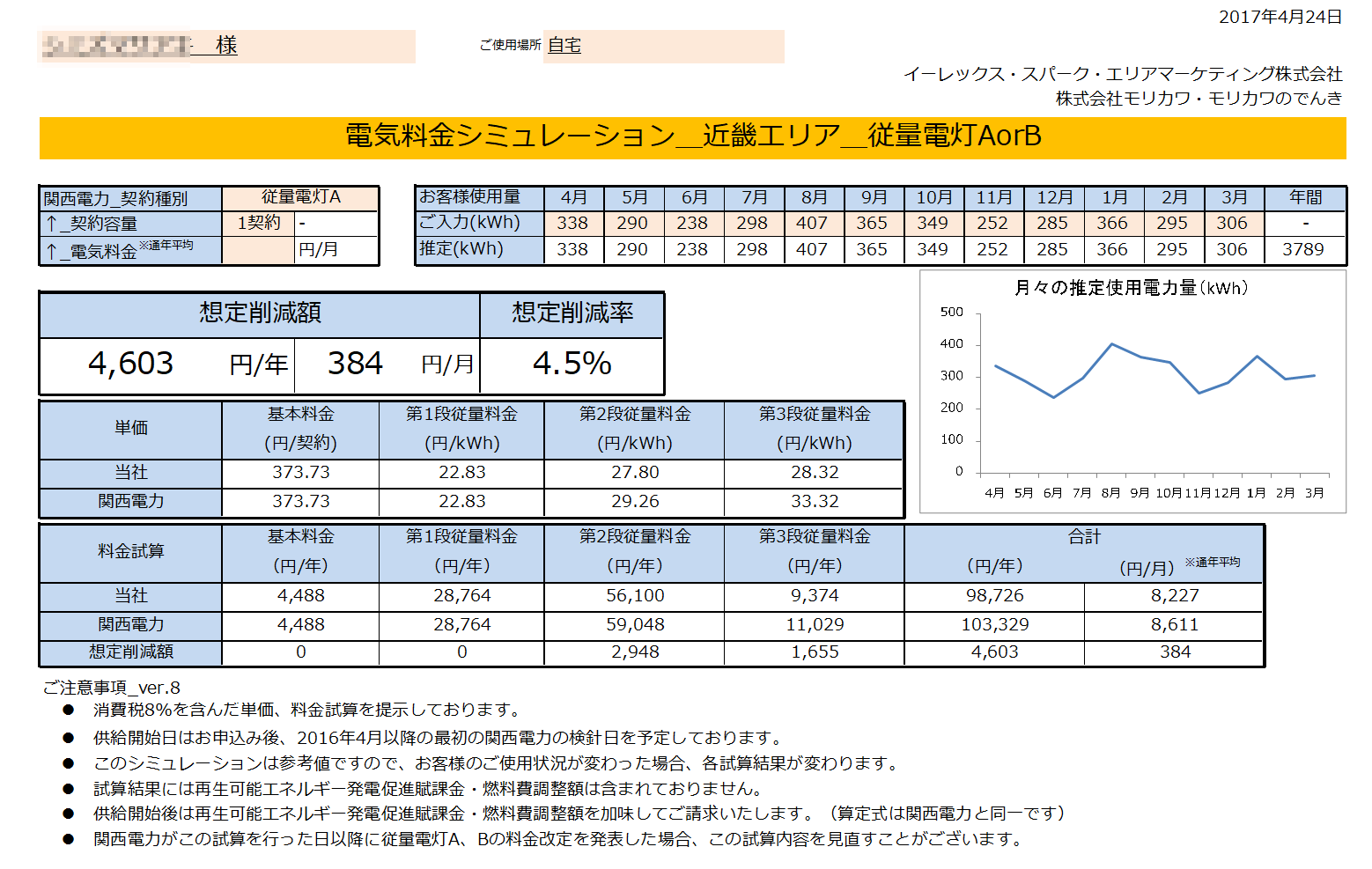Select the note starting このシミュレーションは参考値
The width and height of the screenshot is (1372, 869).
pos(498,763)
